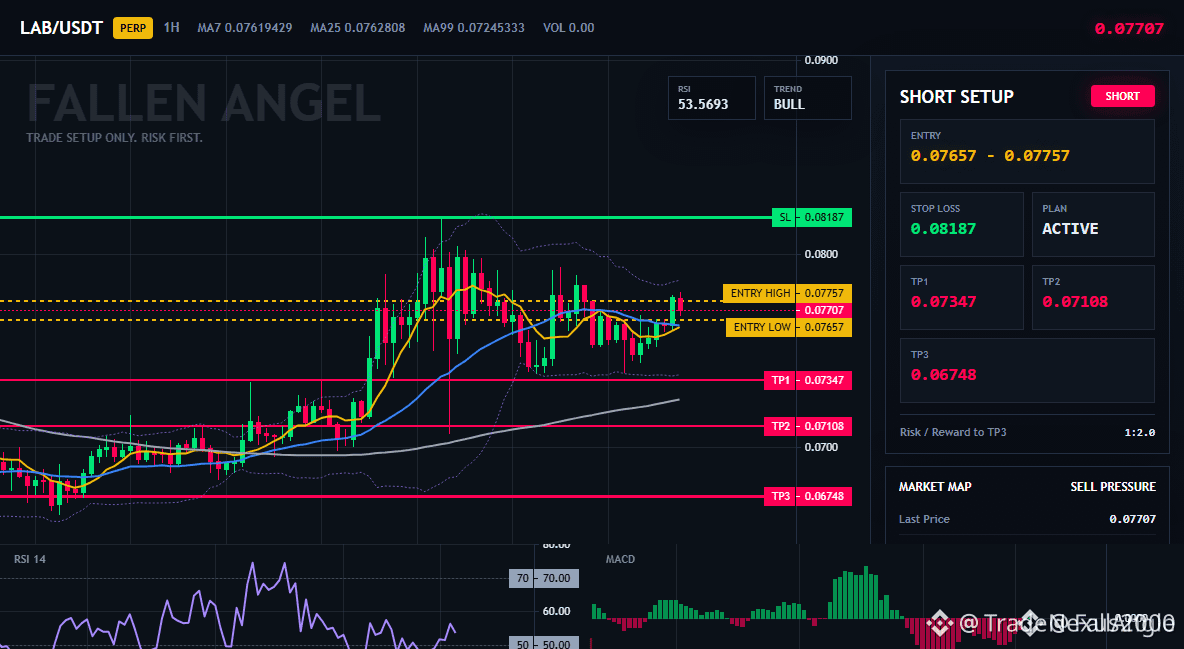Image resolution: width=1184 pixels, height=649 pixels.
Task: Click the red 0.07707 price in header
Action: click(x=1129, y=29)
